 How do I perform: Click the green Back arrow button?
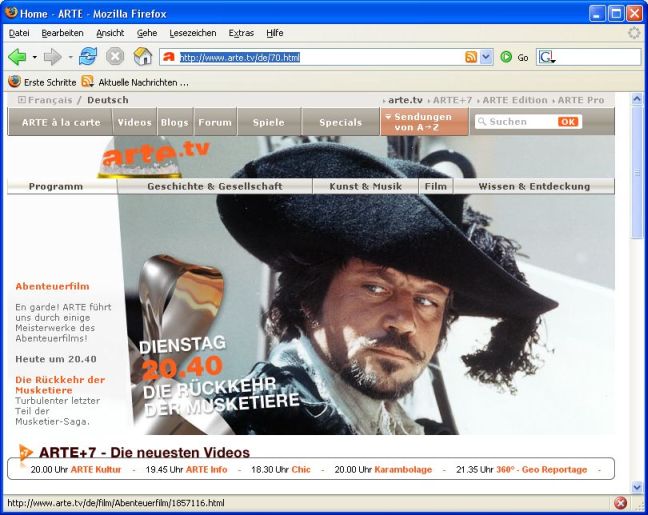tap(17, 57)
